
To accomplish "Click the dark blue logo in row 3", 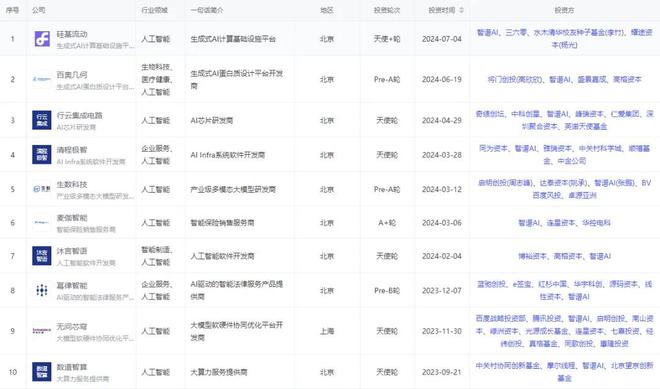I will click(x=42, y=120).
